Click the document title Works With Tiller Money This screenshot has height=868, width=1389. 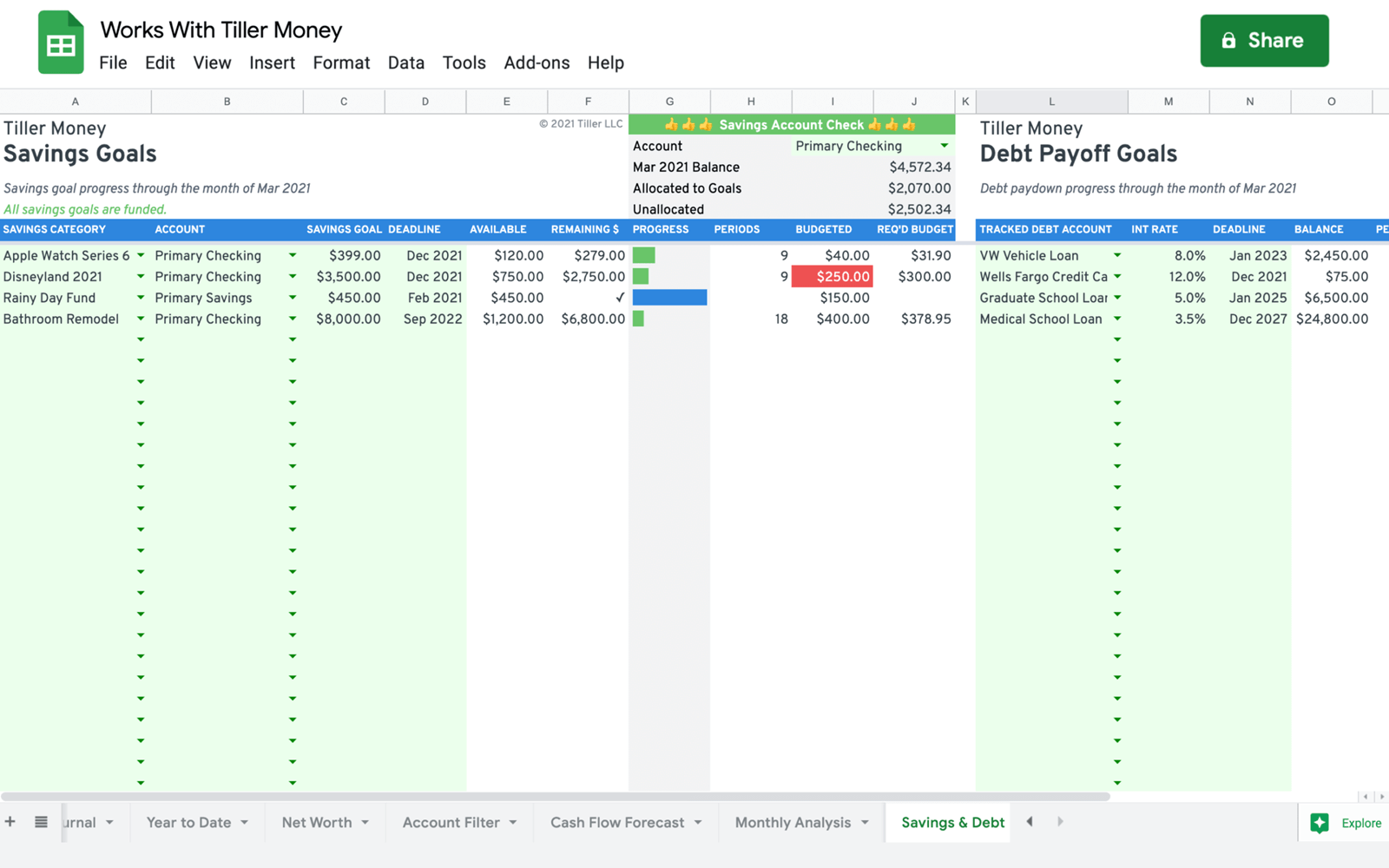point(221,30)
